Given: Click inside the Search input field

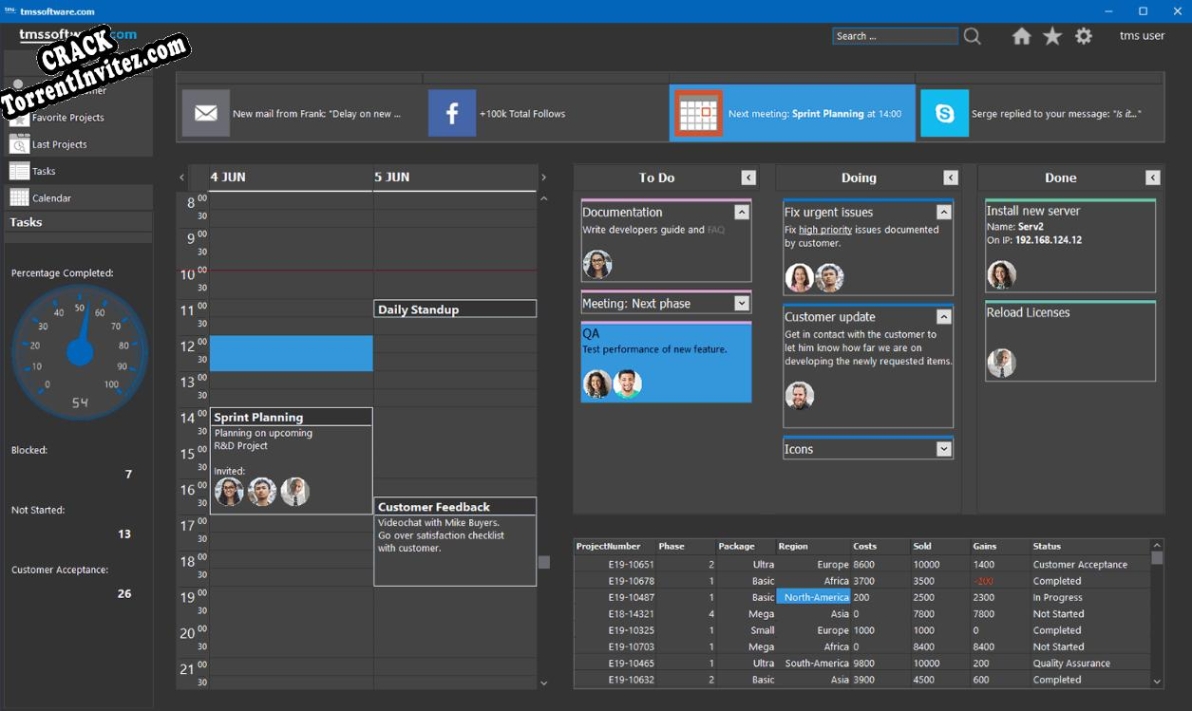Looking at the screenshot, I should point(893,37).
